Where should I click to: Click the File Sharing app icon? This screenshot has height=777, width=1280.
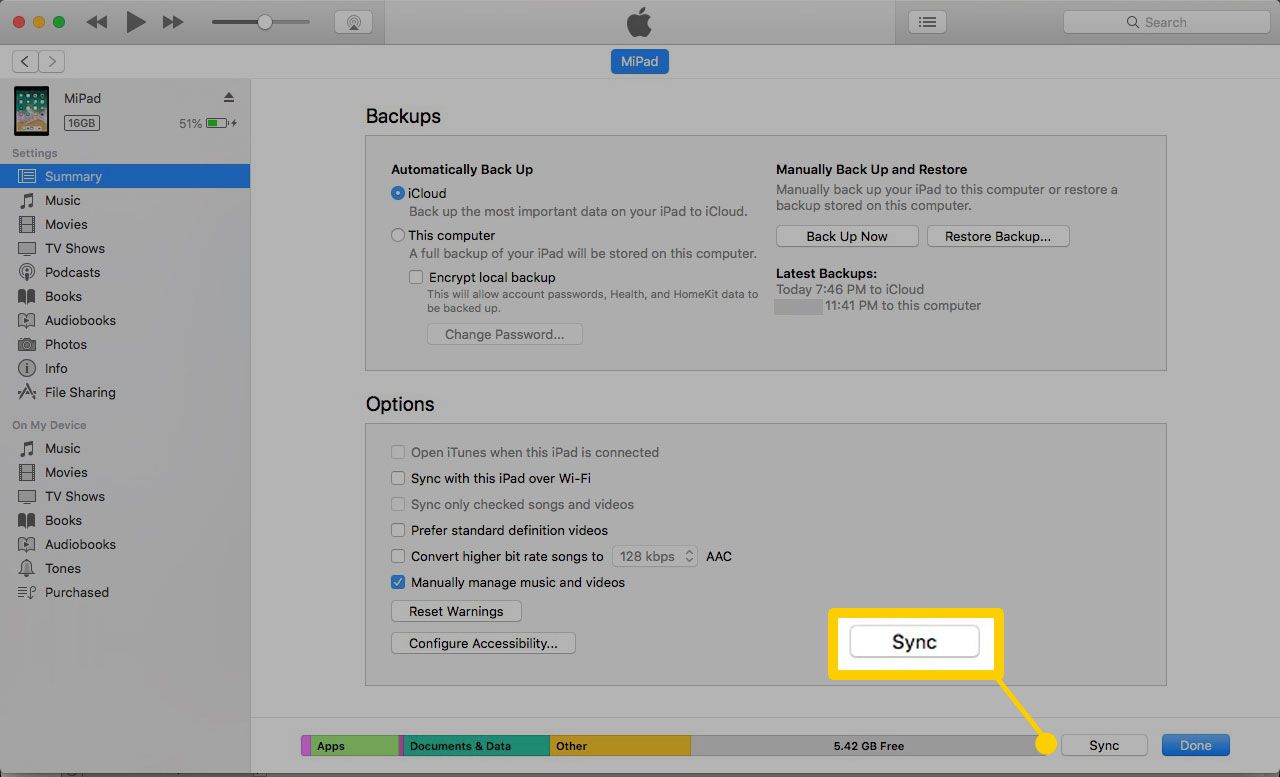[27, 392]
